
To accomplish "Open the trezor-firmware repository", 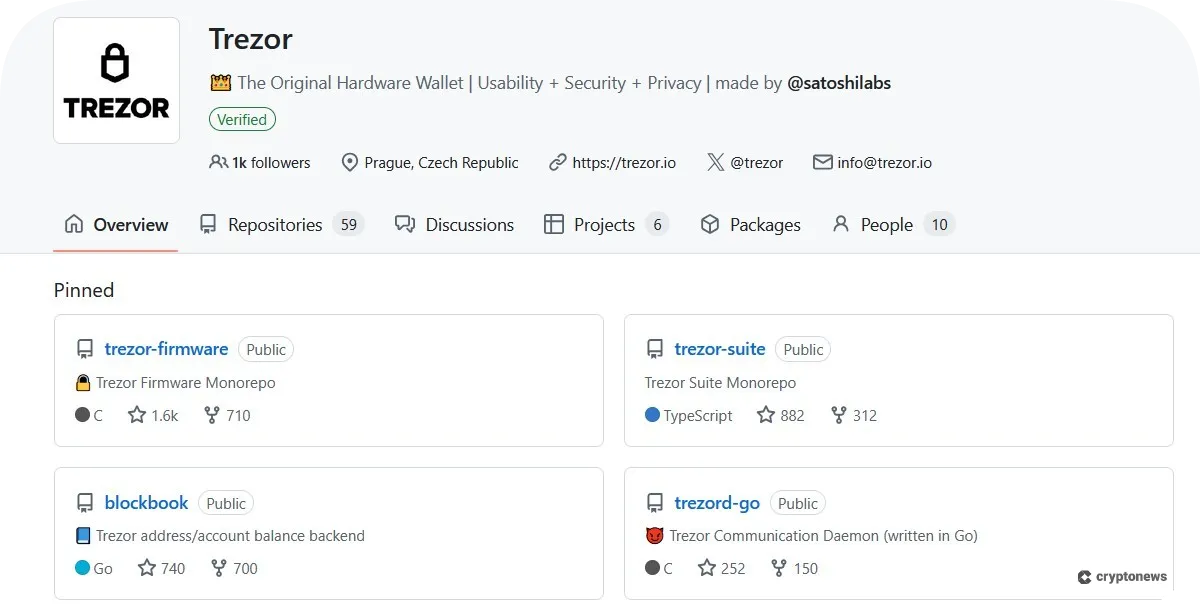I will (166, 348).
